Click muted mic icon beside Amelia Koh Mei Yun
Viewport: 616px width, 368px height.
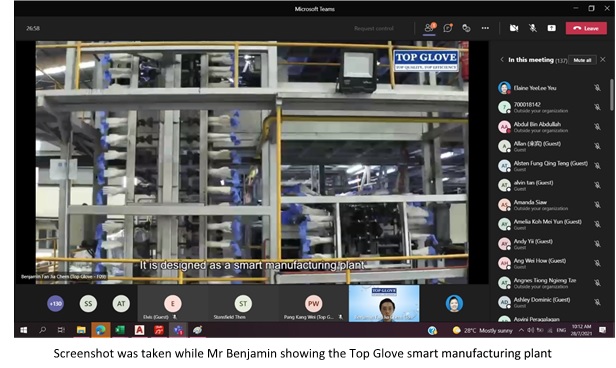[x=597, y=224]
